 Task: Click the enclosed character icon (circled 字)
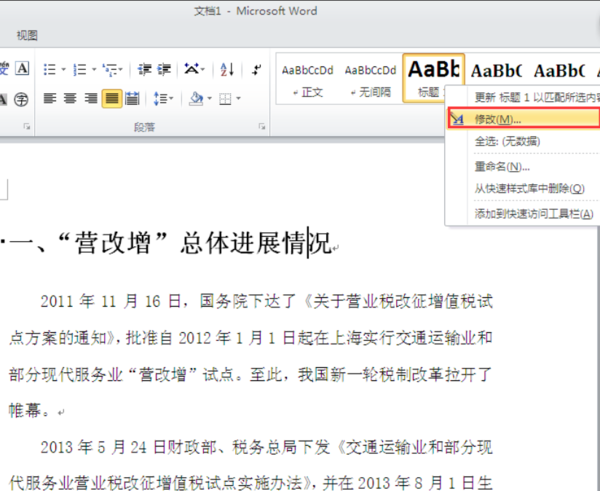(21, 100)
